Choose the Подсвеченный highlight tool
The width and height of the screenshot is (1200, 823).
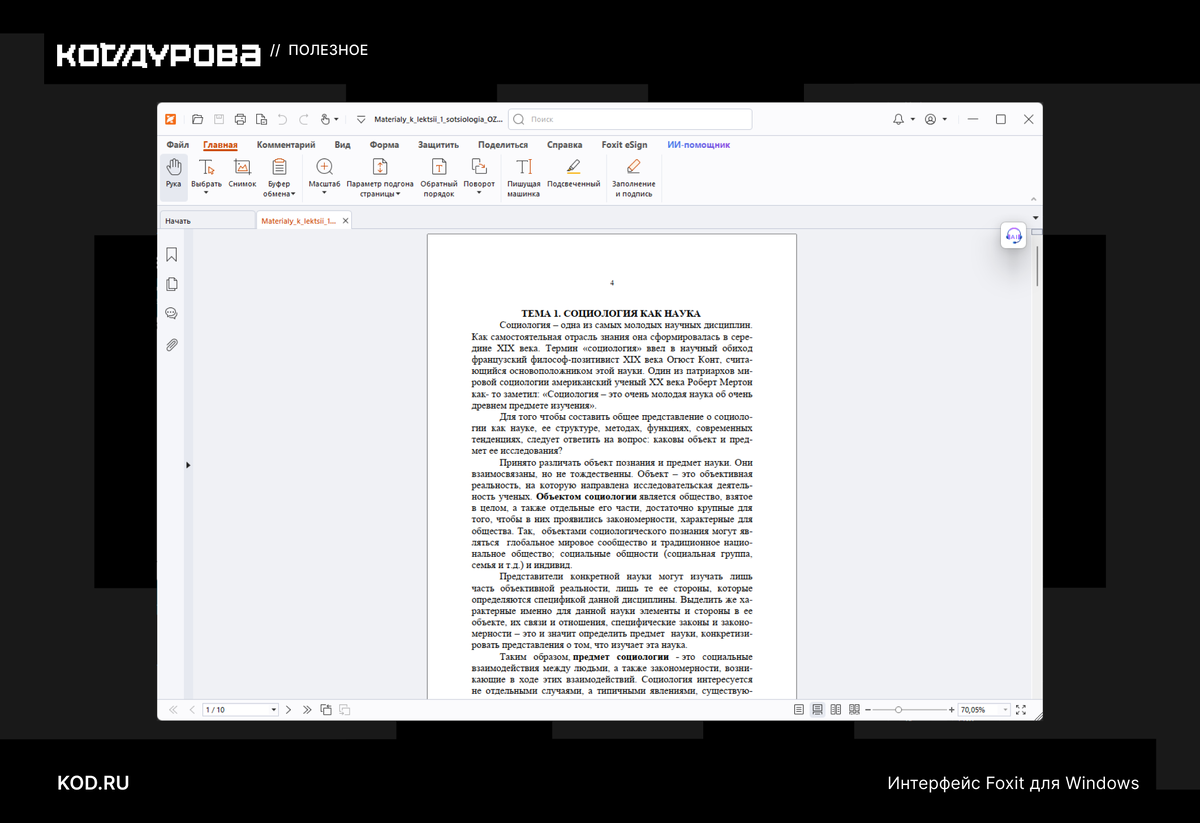pos(573,174)
